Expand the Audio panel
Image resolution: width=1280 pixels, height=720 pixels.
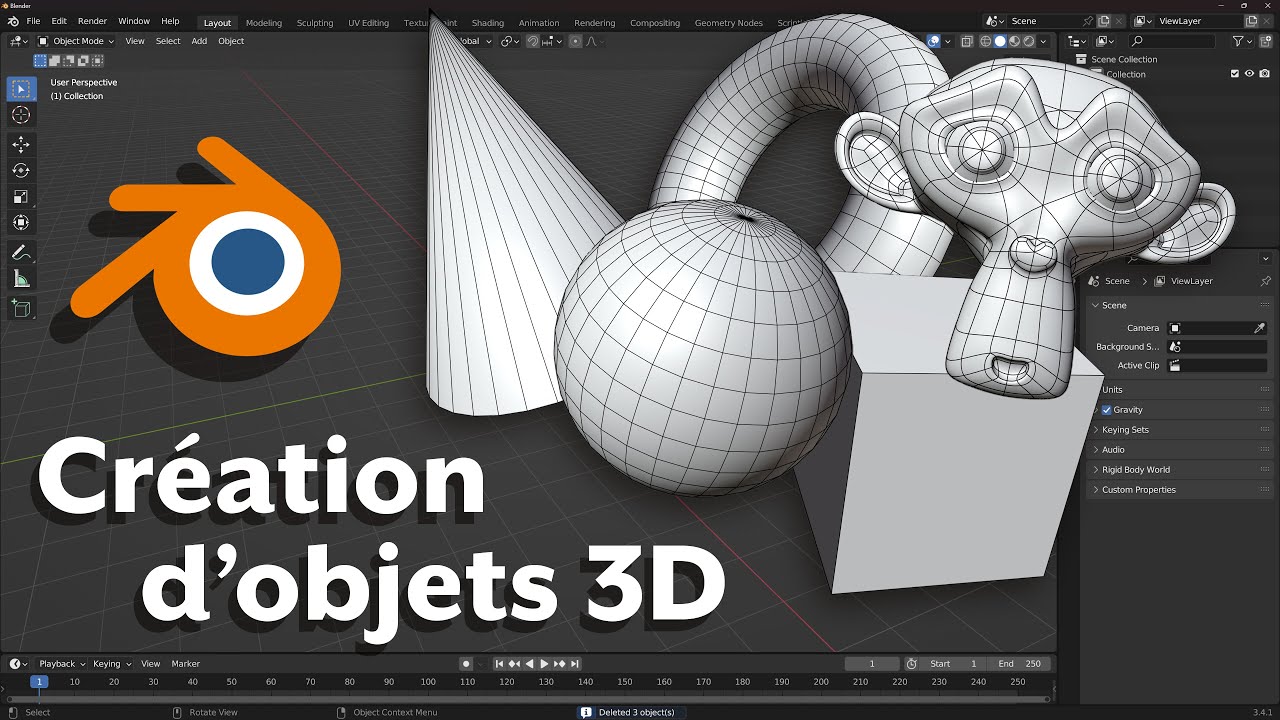(x=1180, y=450)
